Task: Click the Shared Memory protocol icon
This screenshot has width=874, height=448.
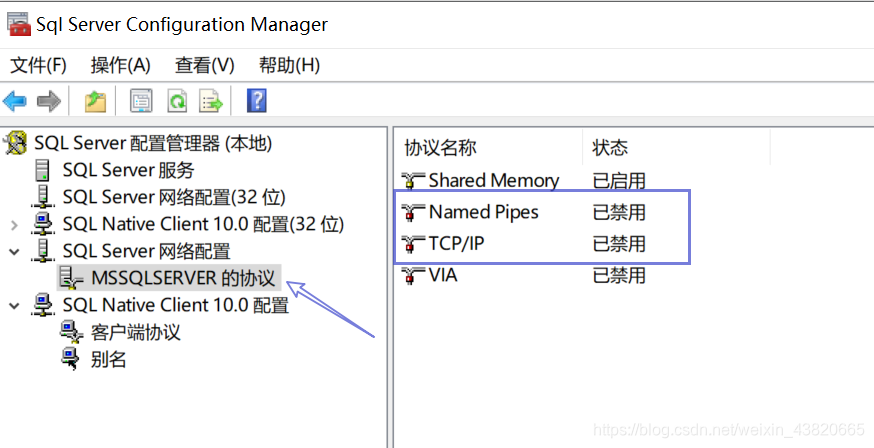Action: coord(412,181)
